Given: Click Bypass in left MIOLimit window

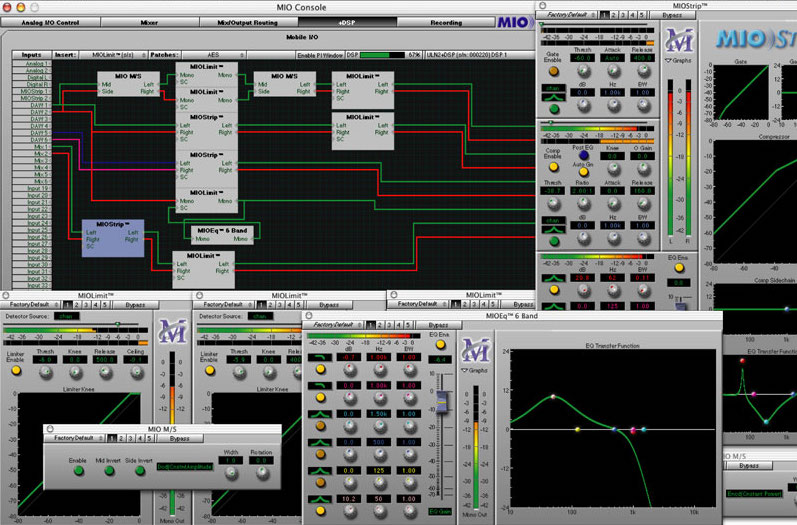Looking at the screenshot, I should (135, 305).
